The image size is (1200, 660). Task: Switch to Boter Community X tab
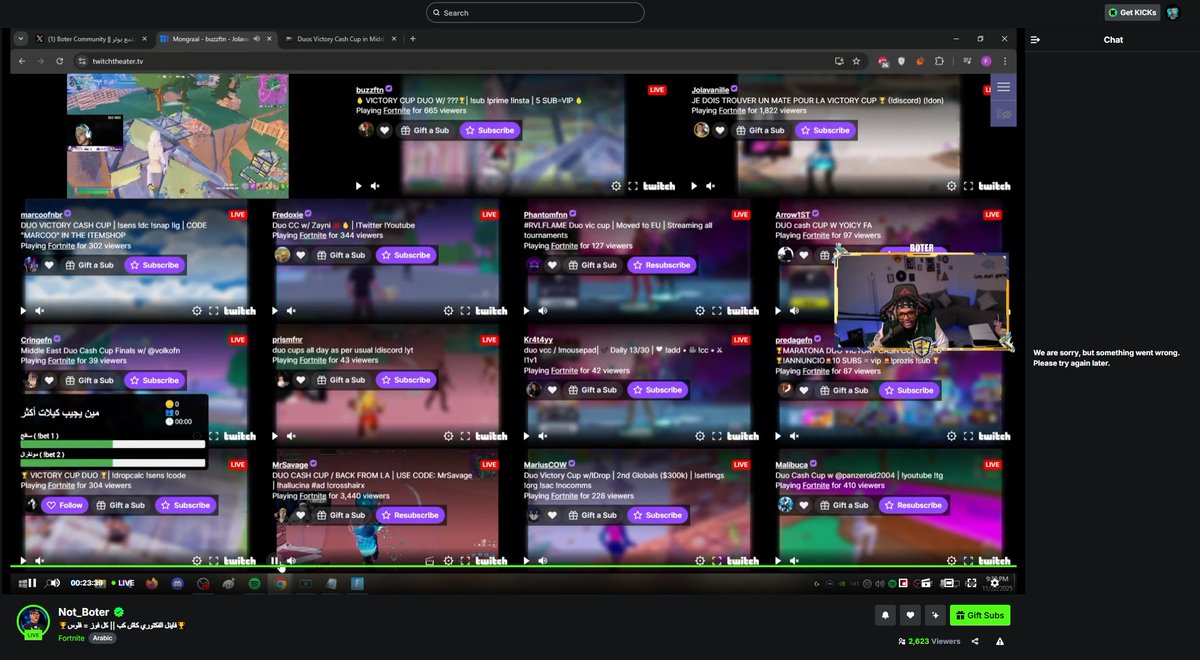(x=89, y=39)
